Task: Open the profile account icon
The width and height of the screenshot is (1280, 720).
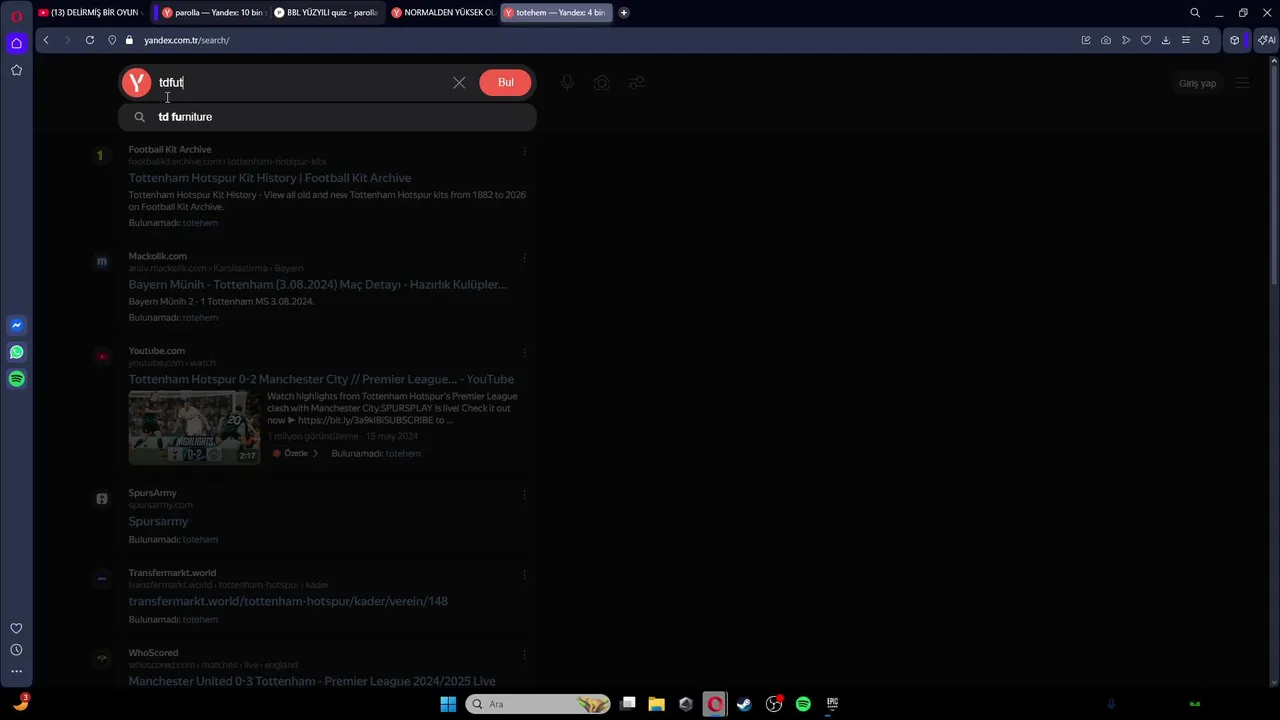Action: pyautogui.click(x=1206, y=40)
